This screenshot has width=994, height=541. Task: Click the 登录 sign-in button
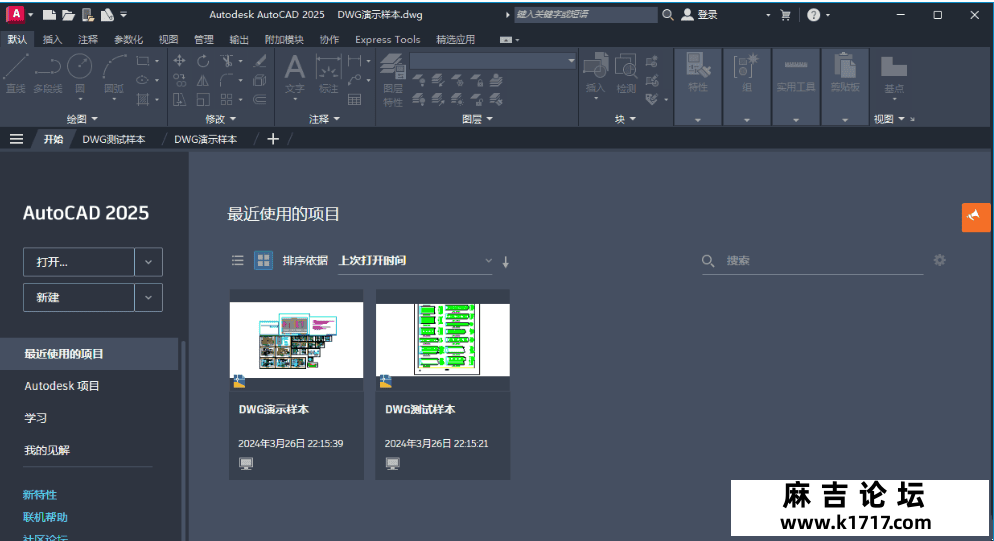[699, 15]
